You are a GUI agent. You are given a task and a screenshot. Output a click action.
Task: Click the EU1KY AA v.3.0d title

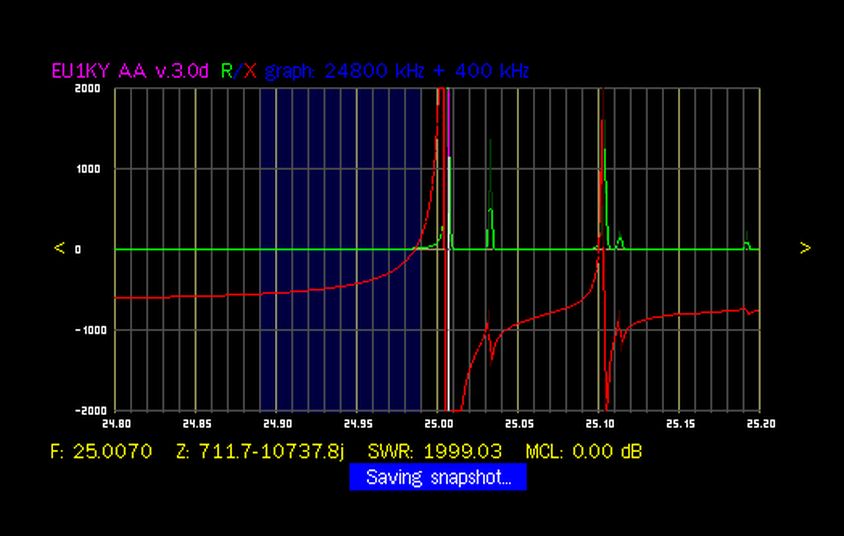(x=132, y=71)
